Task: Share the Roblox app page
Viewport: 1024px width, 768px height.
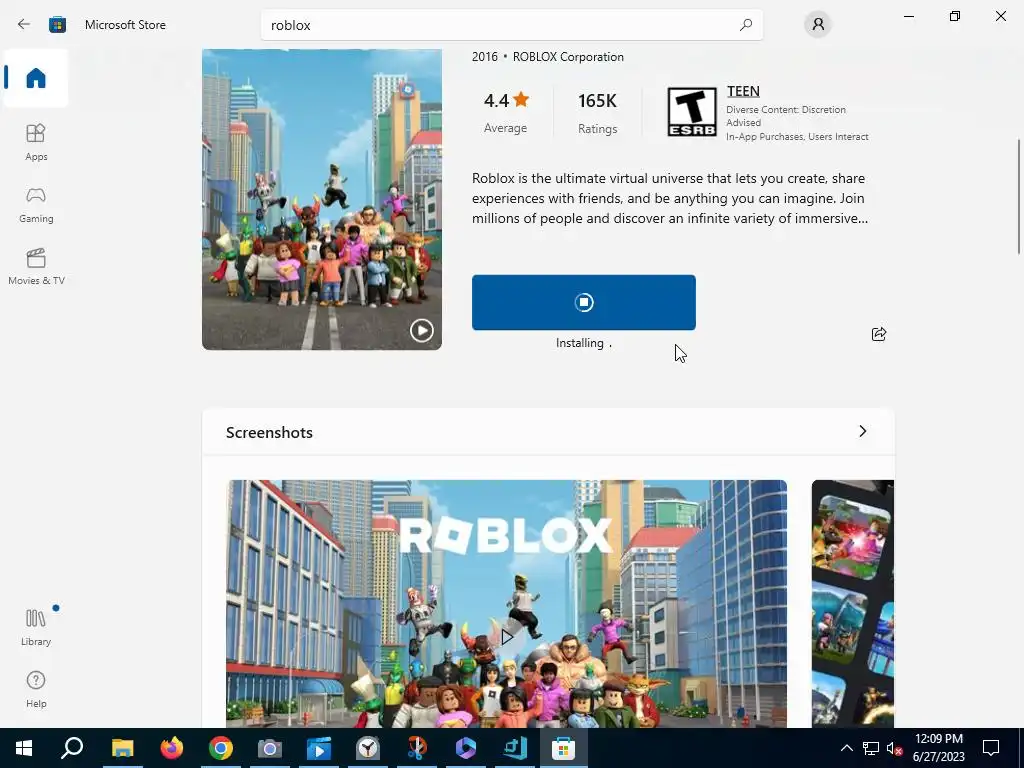Action: [879, 334]
